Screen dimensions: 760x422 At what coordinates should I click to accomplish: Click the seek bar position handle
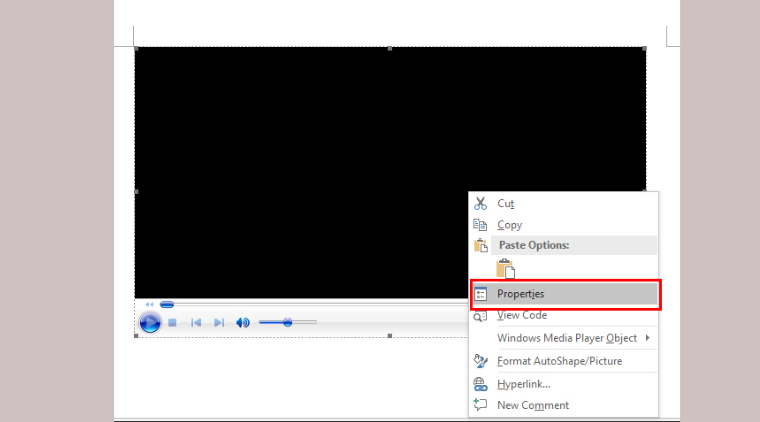167,305
